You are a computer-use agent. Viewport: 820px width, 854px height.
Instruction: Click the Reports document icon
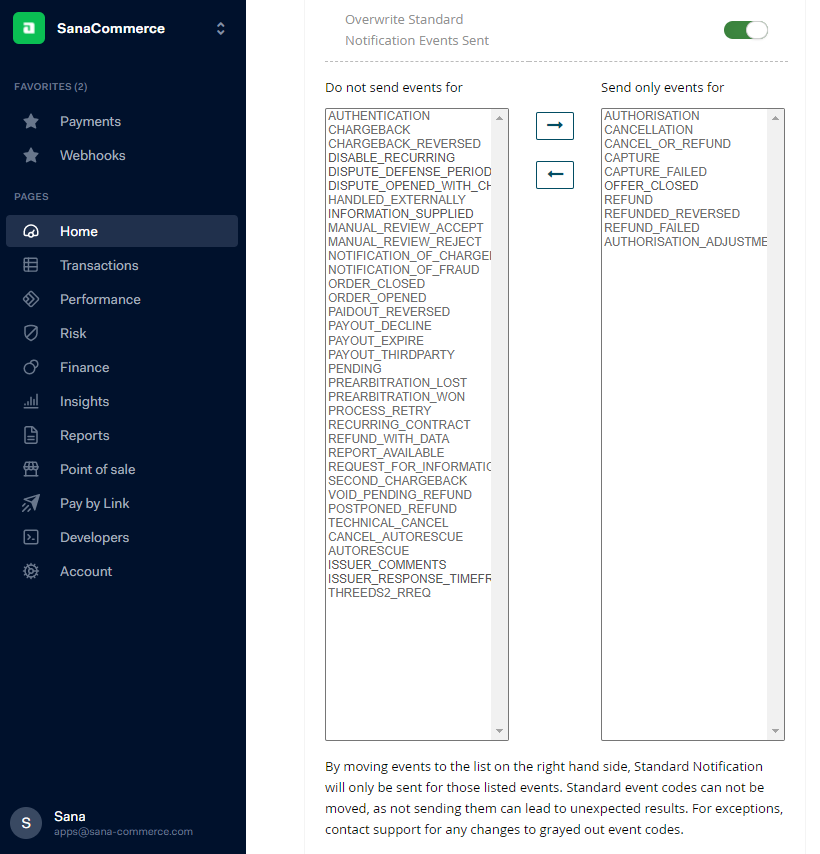click(x=31, y=435)
